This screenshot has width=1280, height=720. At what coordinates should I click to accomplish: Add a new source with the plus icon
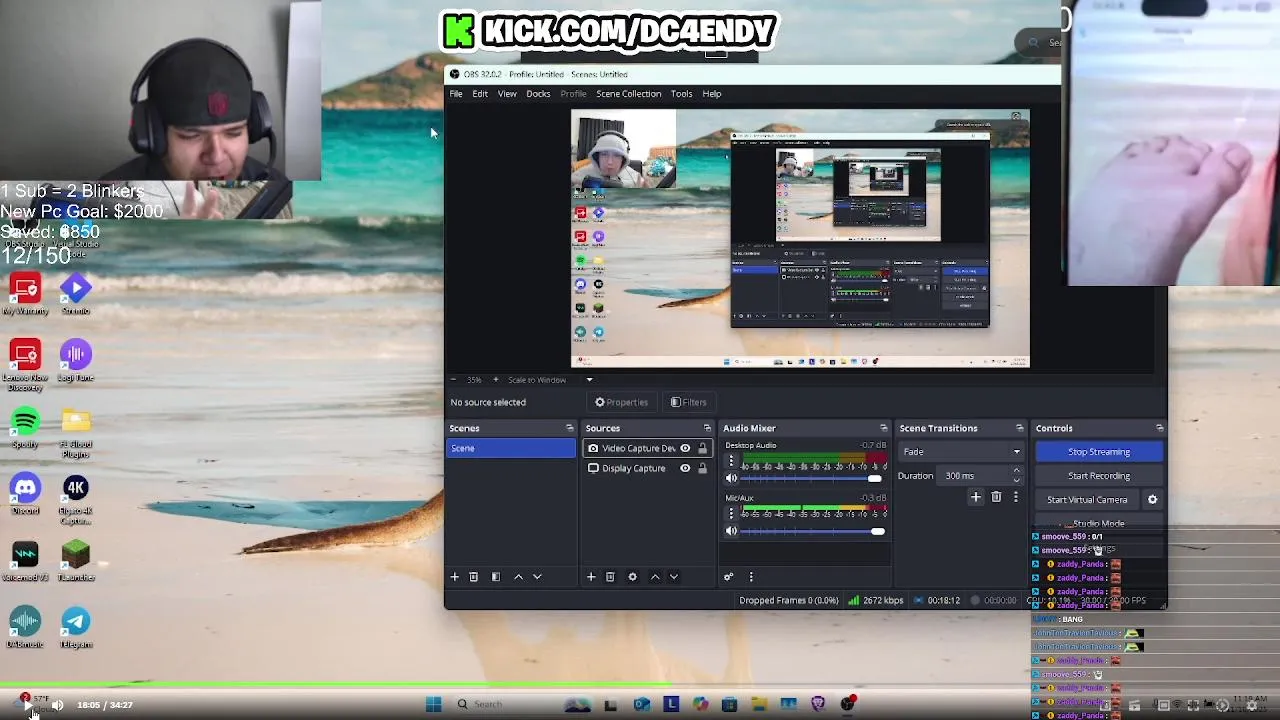point(591,577)
